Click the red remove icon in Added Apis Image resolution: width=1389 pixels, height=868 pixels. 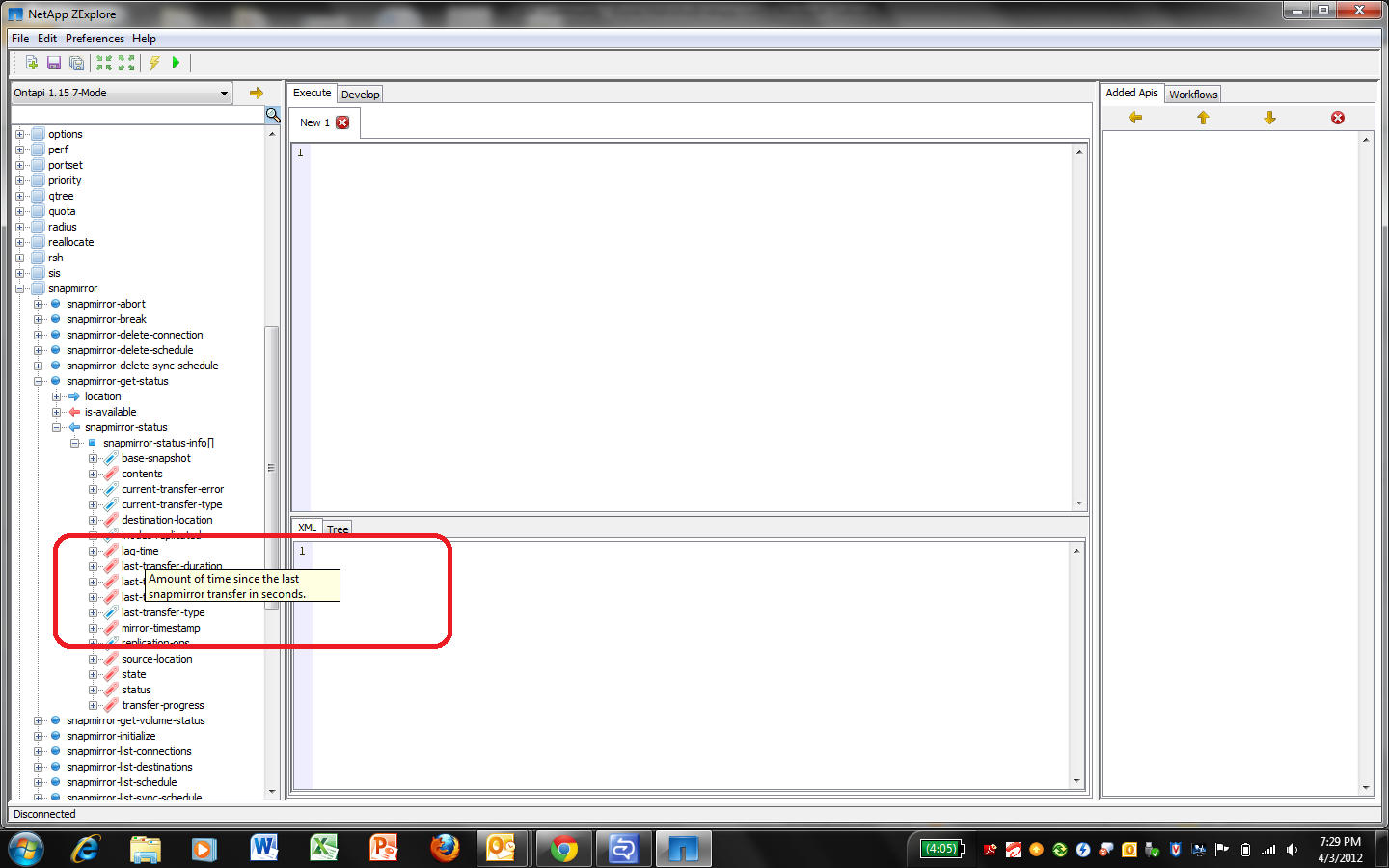(1338, 118)
